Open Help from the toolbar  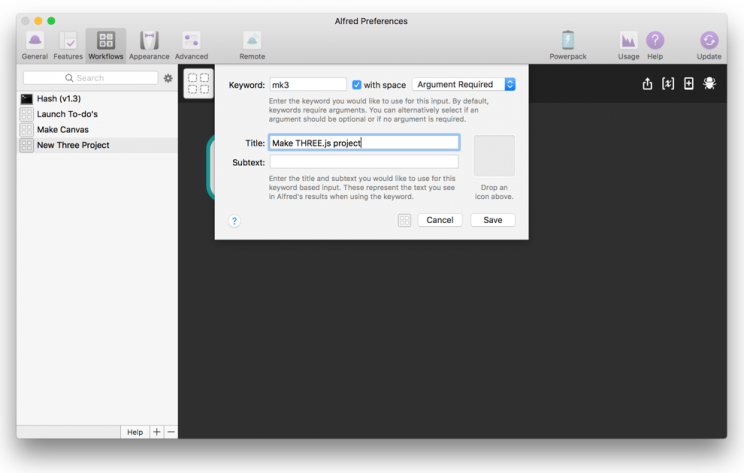pos(655,46)
